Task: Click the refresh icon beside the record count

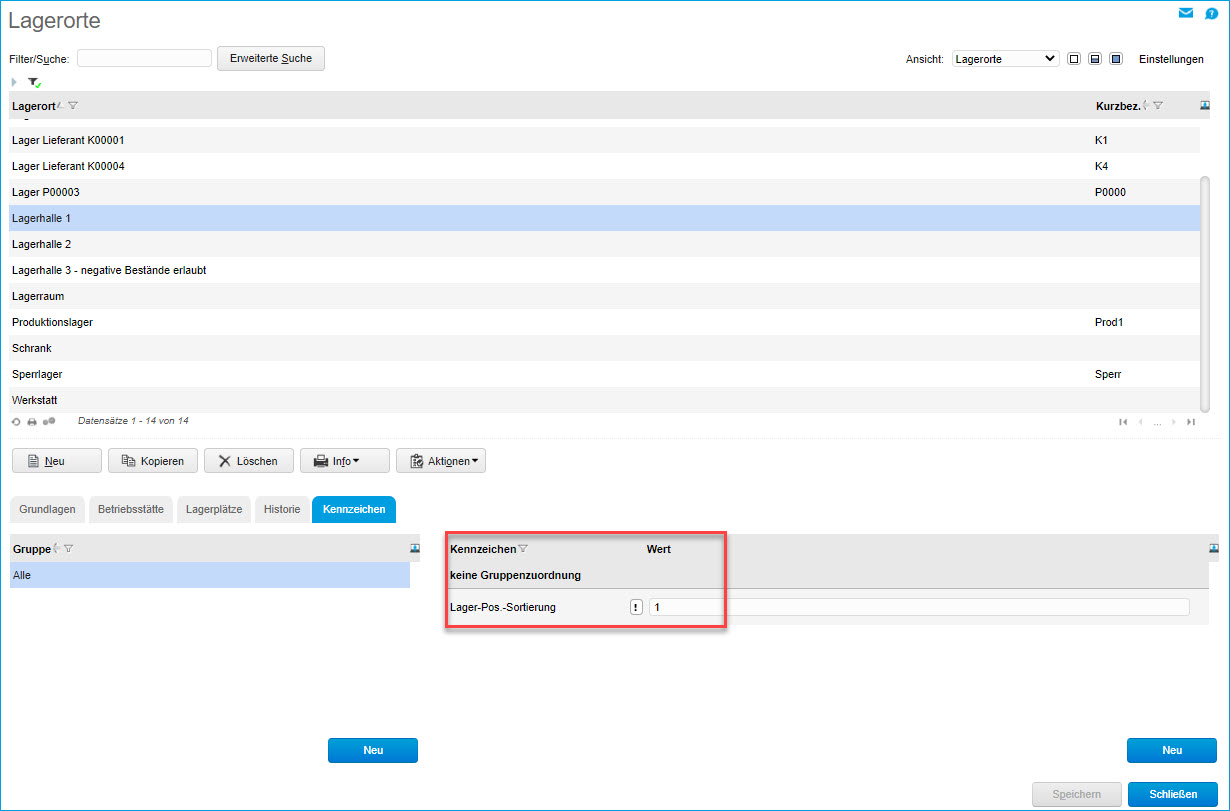Action: pos(16,422)
